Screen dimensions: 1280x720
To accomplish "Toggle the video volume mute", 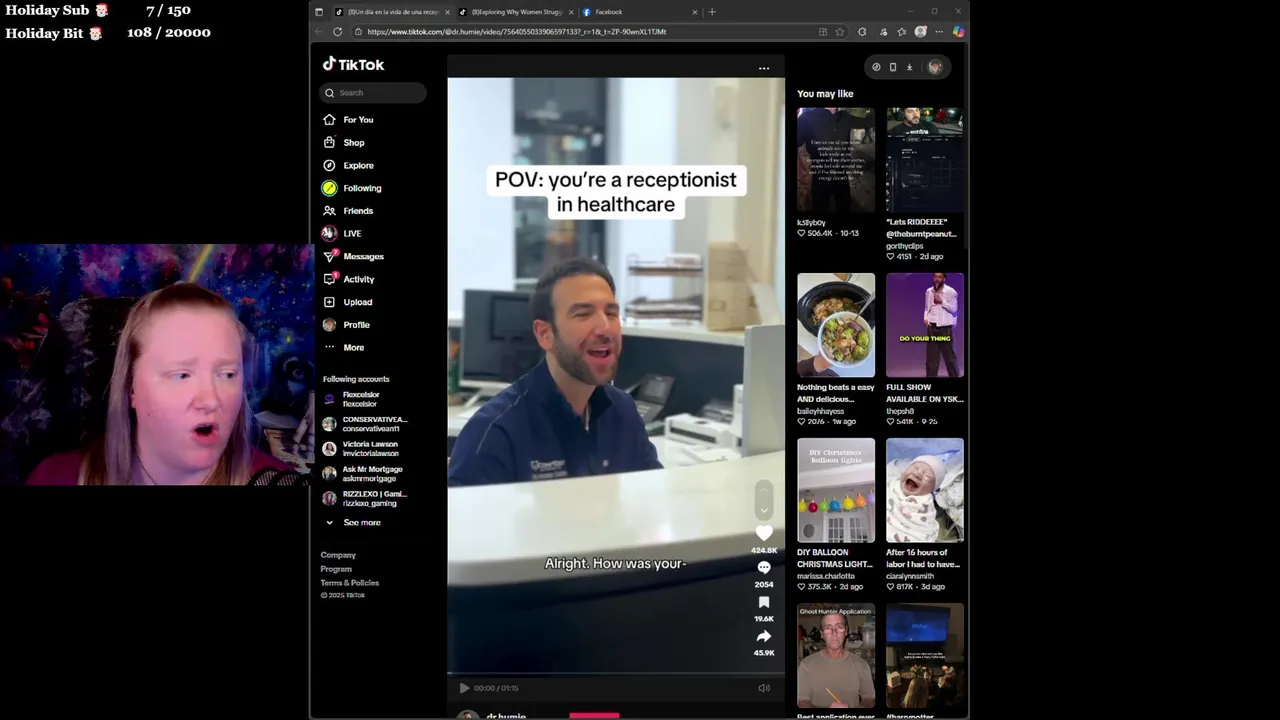I will tap(764, 688).
